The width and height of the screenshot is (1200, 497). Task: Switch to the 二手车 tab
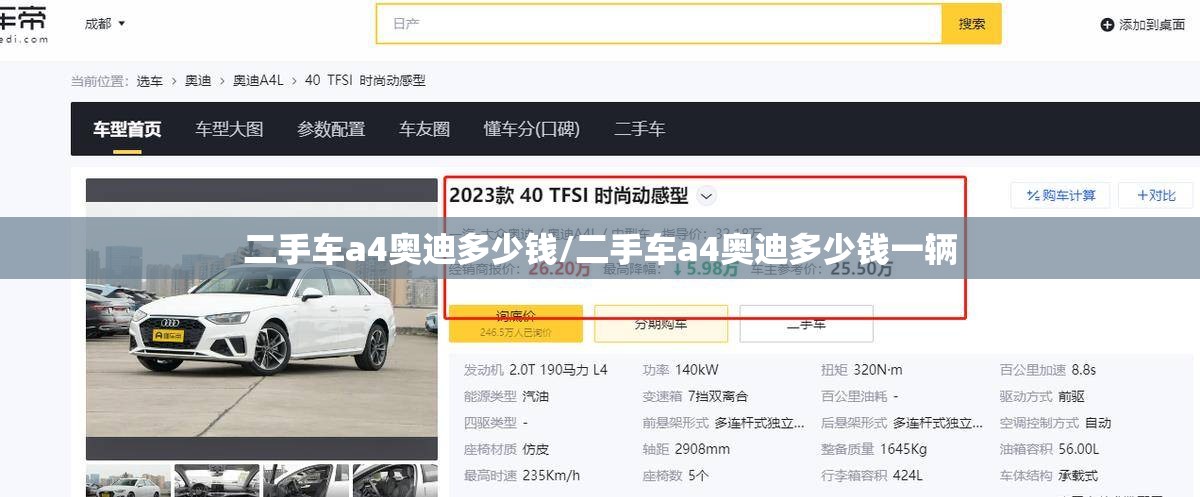[x=639, y=129]
